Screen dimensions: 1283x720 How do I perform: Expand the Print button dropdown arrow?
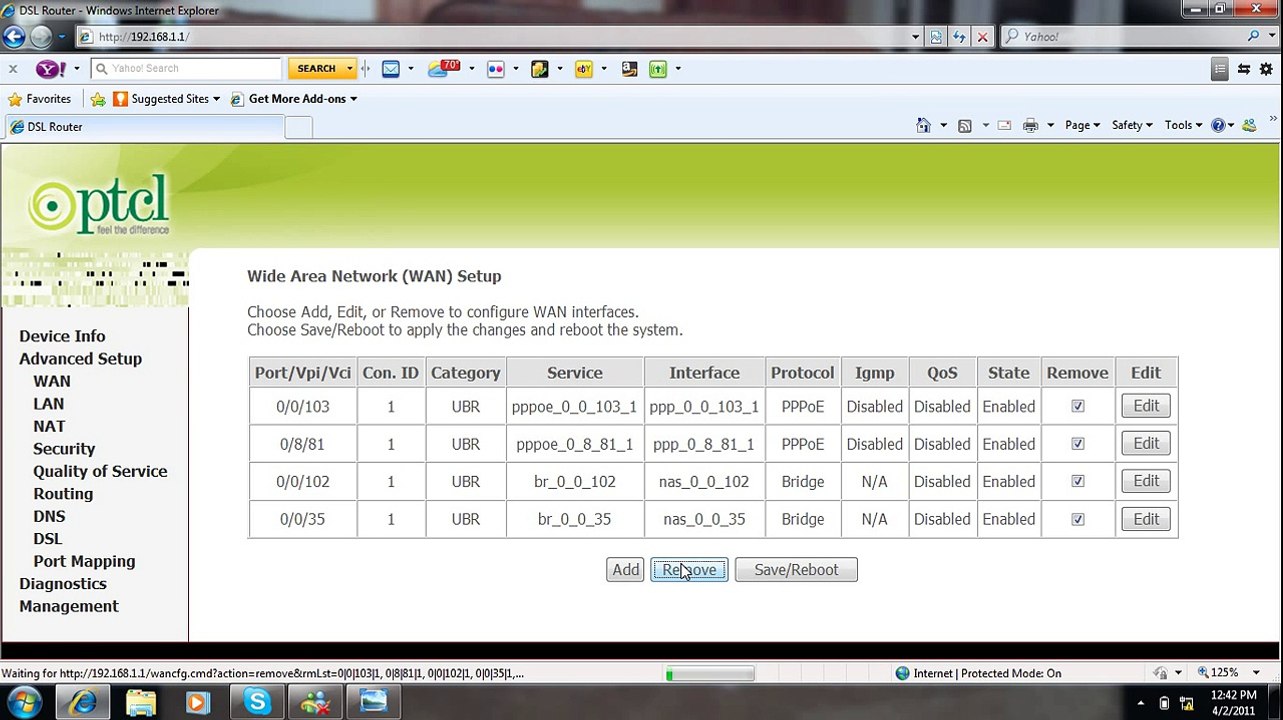pos(1050,126)
